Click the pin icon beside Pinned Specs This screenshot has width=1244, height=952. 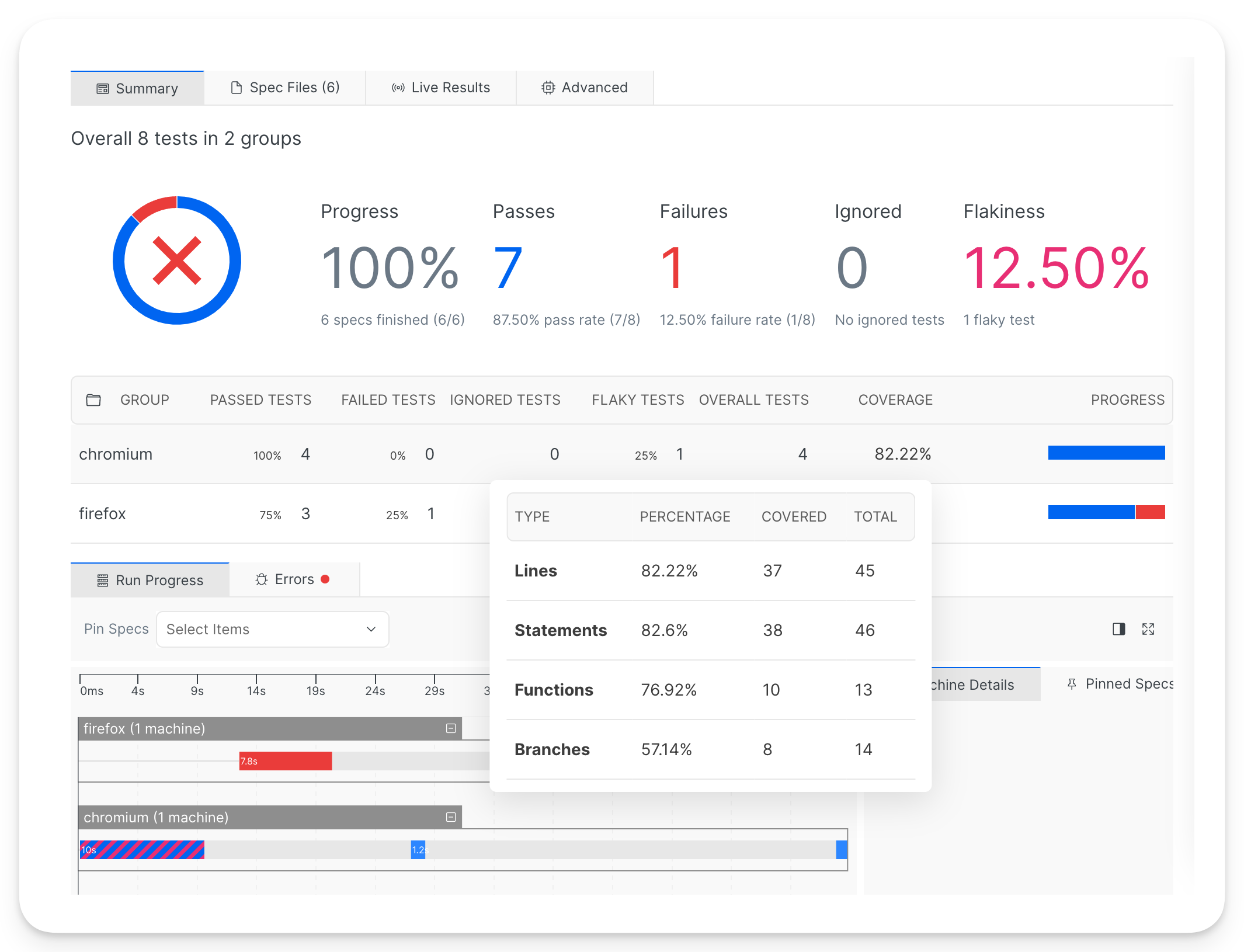tap(1072, 684)
